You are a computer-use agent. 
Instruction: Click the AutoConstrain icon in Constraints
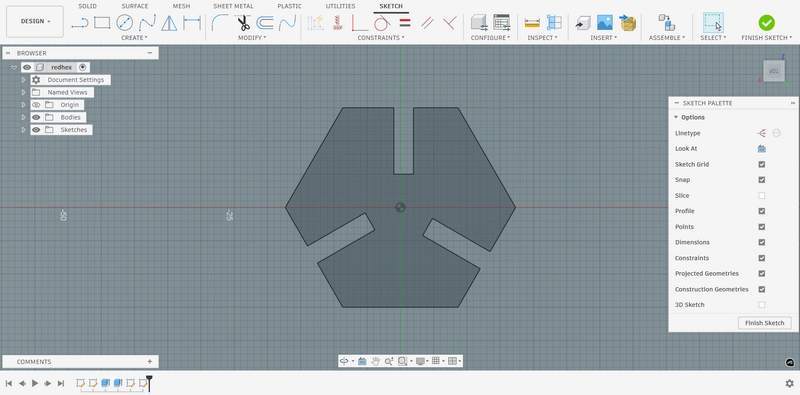[315, 22]
